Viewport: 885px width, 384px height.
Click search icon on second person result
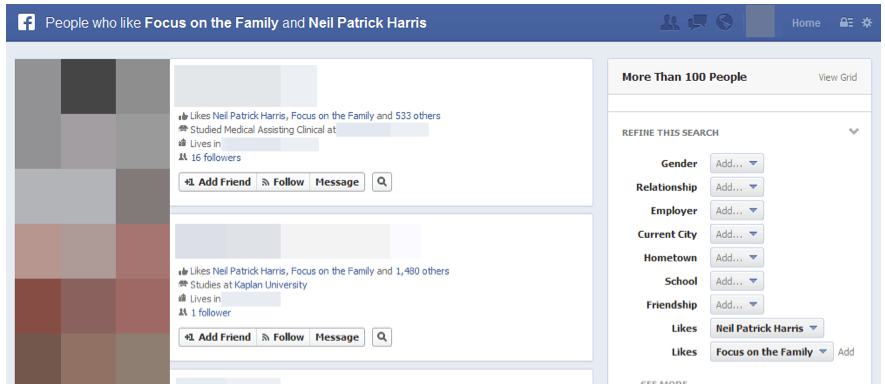(x=382, y=337)
